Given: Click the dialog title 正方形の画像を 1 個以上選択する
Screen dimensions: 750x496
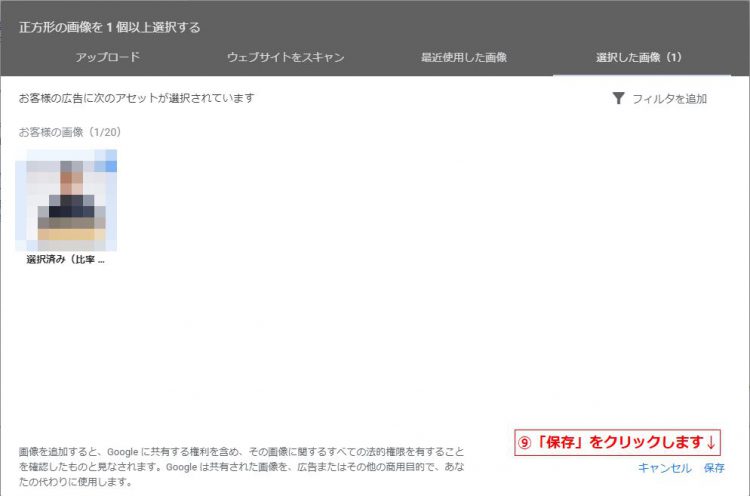Looking at the screenshot, I should point(110,27).
